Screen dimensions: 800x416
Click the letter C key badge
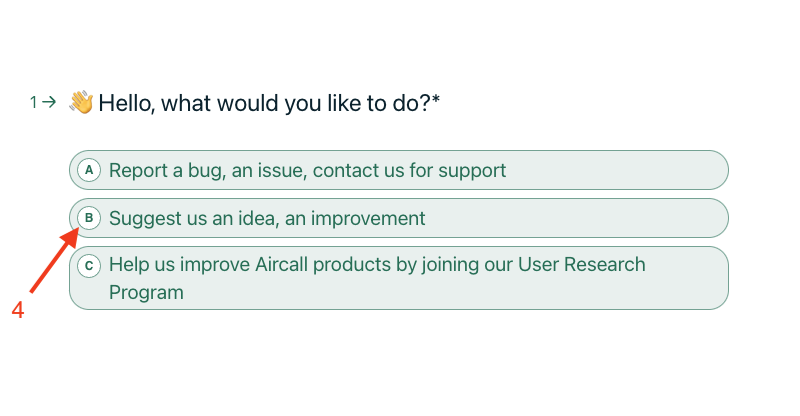tap(89, 266)
